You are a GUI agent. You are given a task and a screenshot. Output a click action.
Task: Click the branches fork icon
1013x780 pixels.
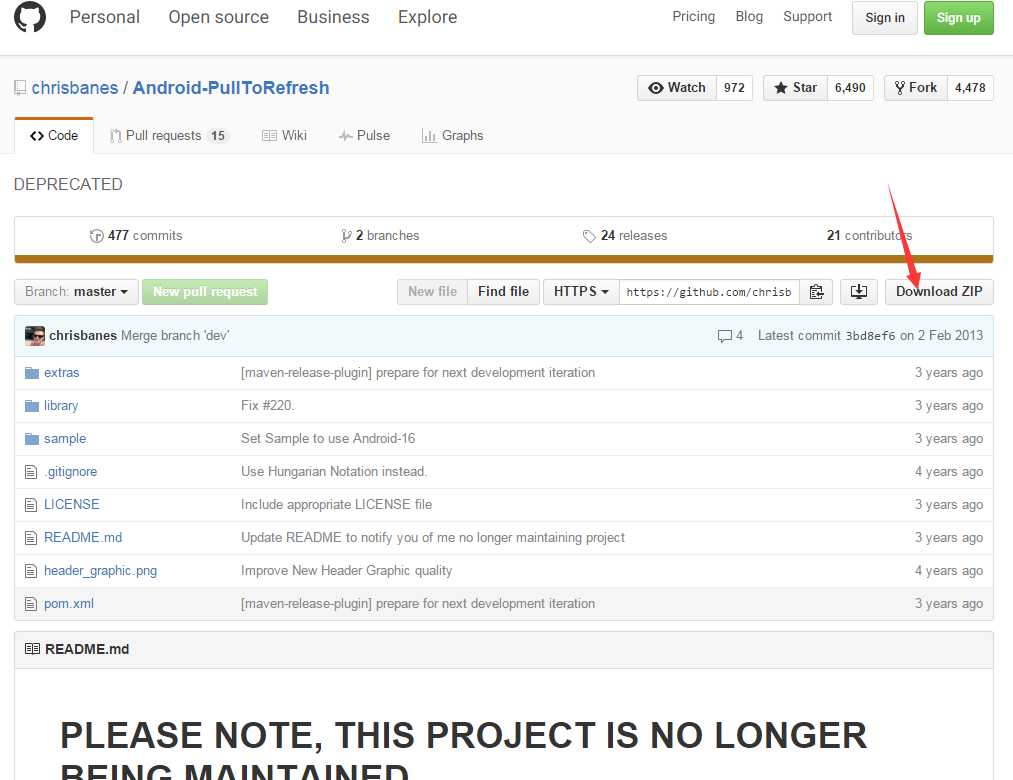(x=346, y=236)
